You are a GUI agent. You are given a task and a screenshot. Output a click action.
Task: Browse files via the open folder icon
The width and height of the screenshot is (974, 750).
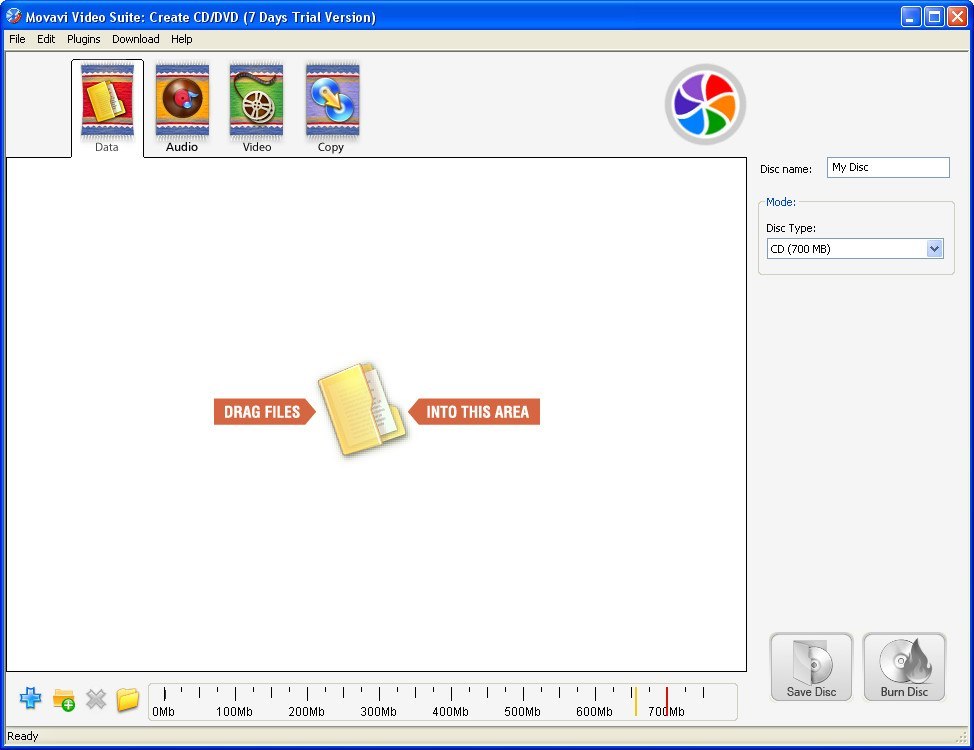tap(127, 699)
